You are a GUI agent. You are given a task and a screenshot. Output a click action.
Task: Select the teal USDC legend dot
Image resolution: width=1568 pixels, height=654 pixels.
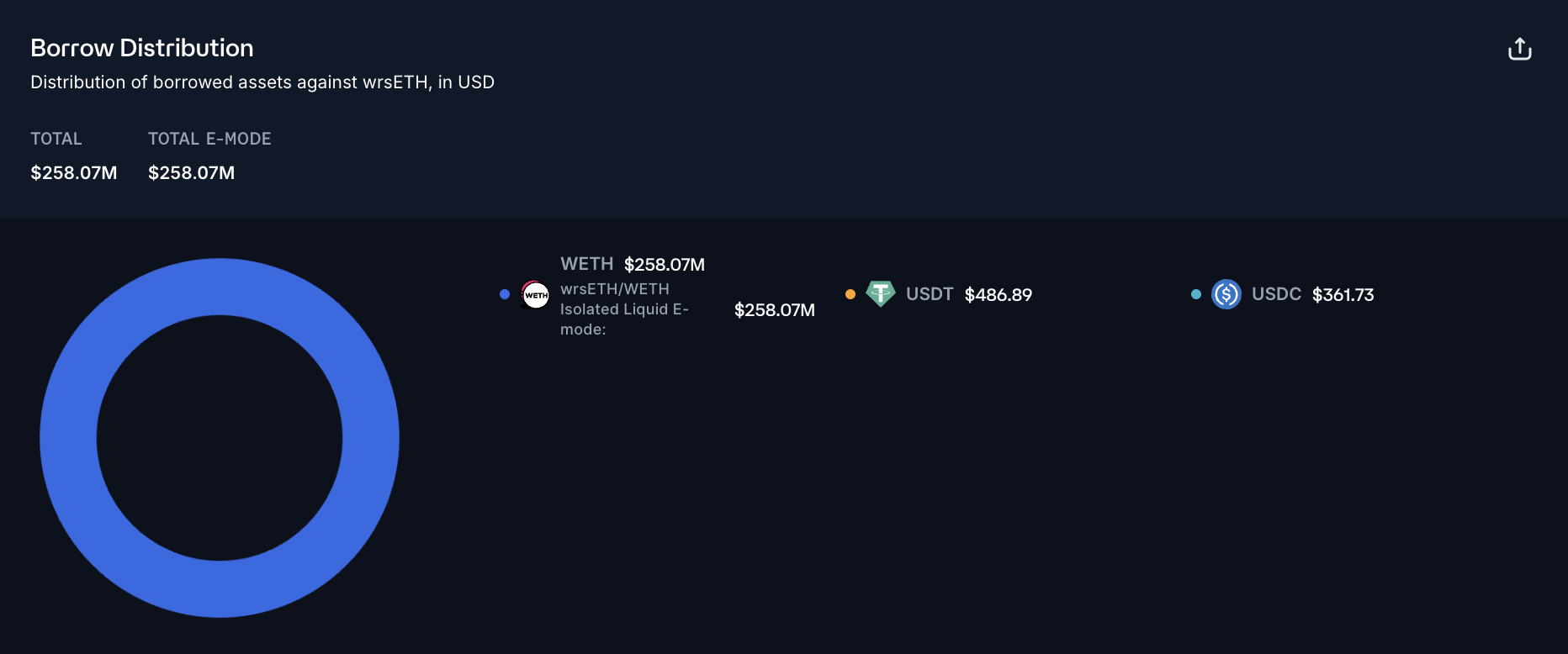1196,294
